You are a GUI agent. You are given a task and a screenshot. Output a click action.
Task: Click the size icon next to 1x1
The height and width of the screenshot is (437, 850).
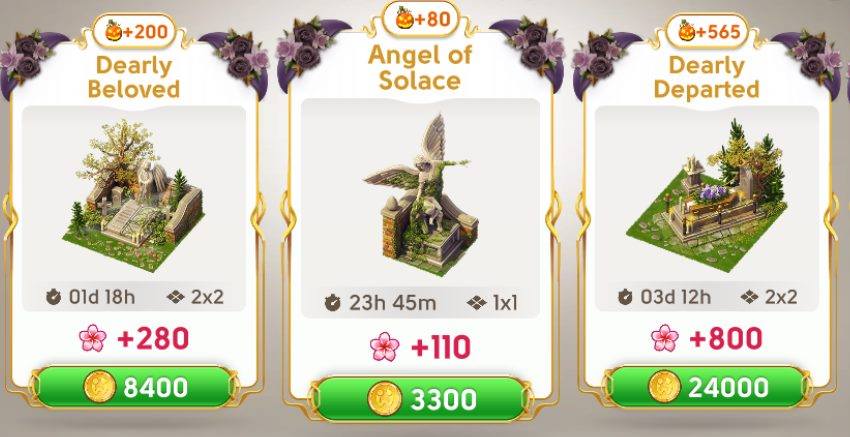coord(476,303)
